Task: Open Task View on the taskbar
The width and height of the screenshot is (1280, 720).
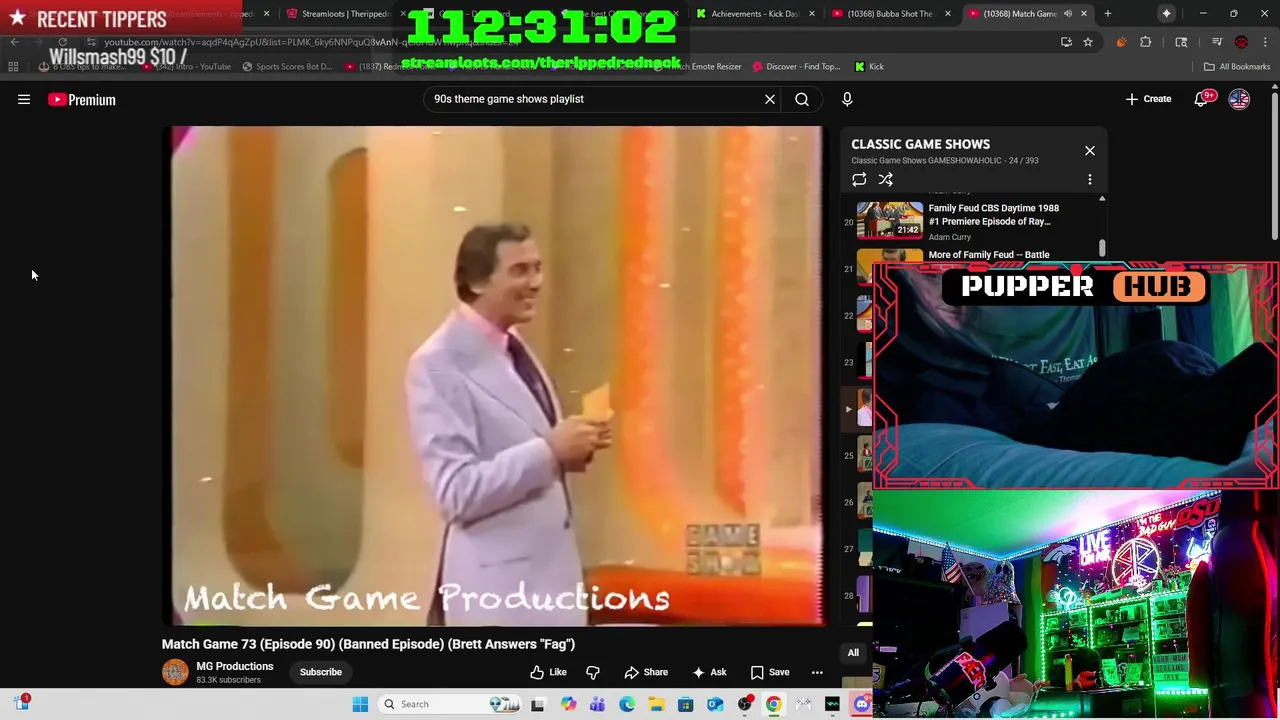Action: click(537, 704)
